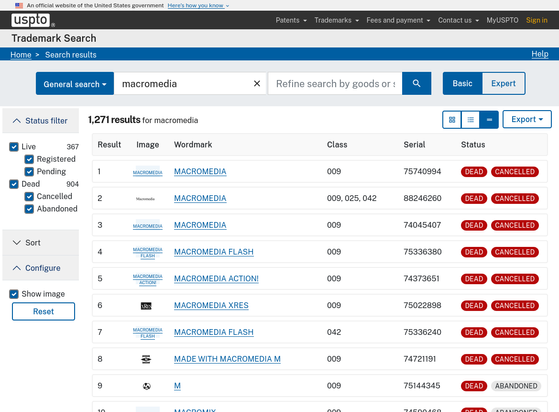
Task: Select the Basic search mode
Action: (x=462, y=83)
